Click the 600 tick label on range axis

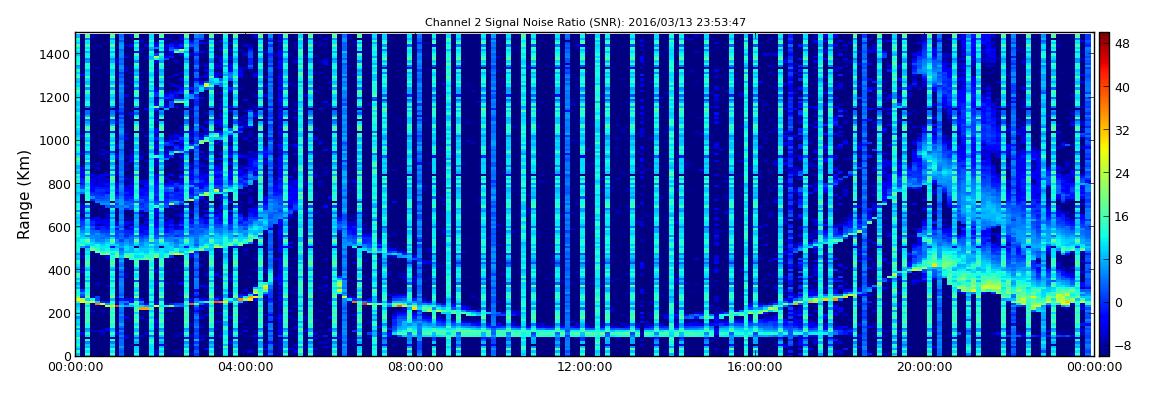pyautogui.click(x=59, y=227)
